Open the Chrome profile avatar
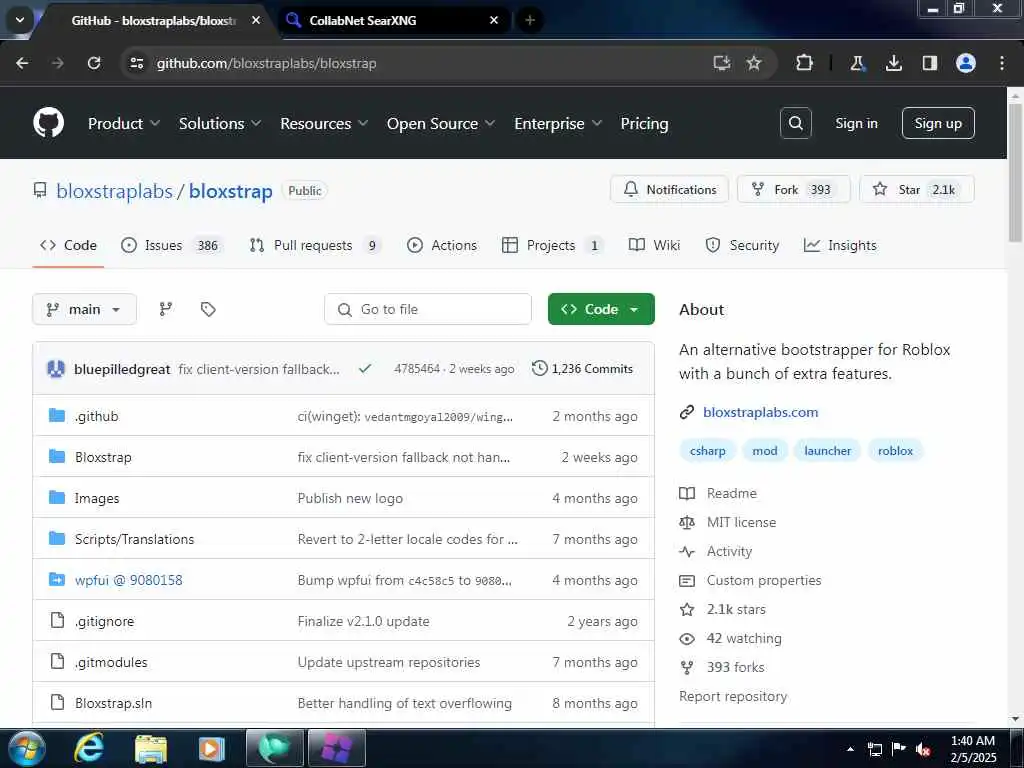The height and width of the screenshot is (768, 1024). [x=966, y=63]
